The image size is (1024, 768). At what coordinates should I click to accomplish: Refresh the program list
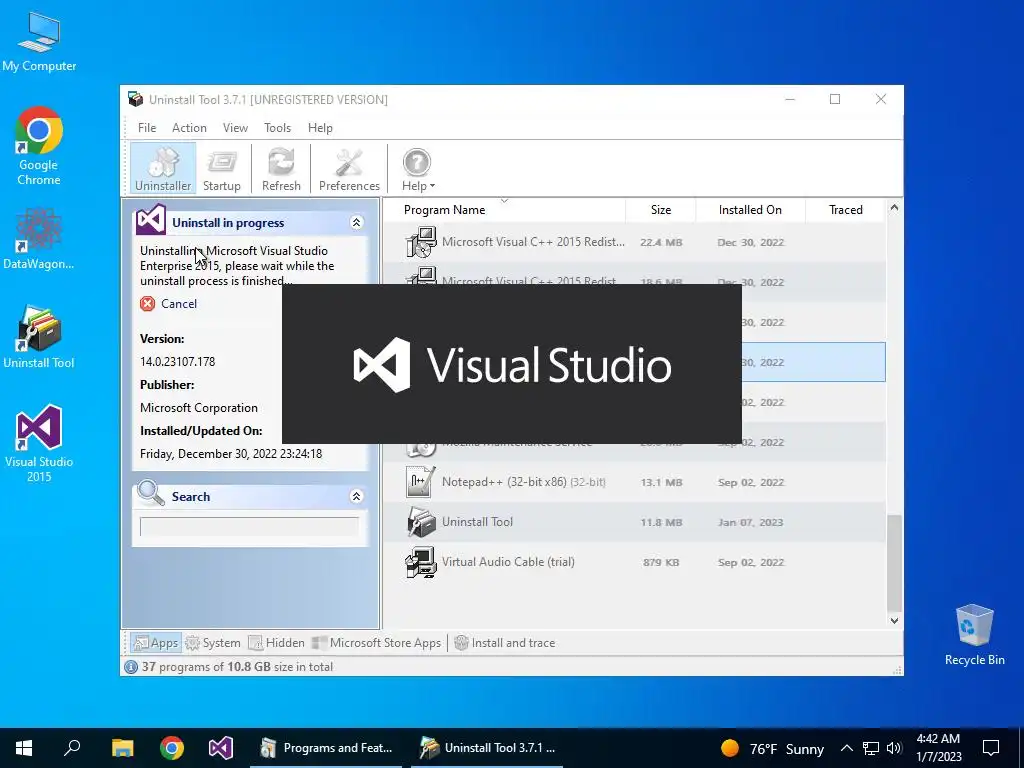click(281, 169)
